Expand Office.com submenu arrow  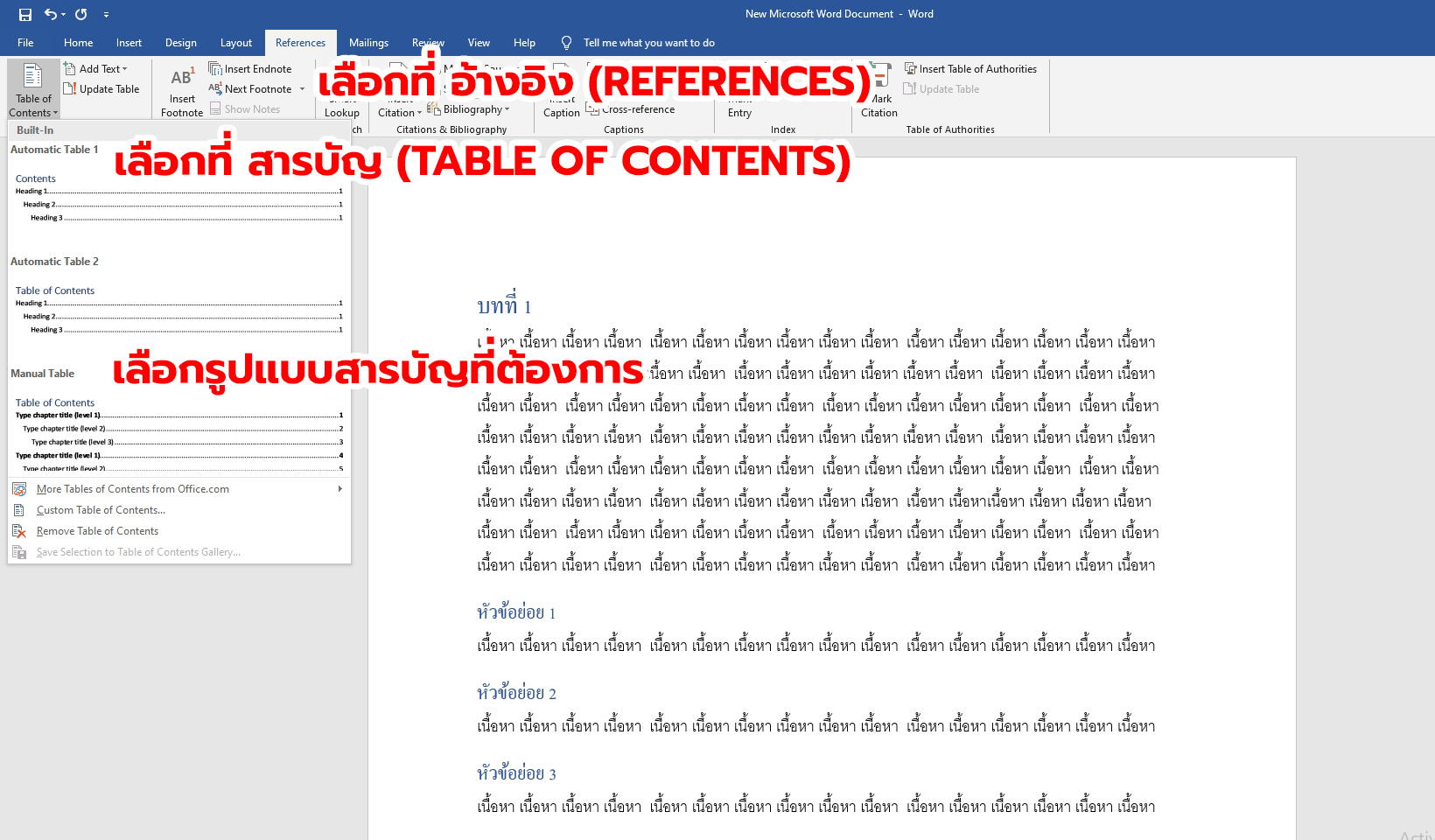click(340, 489)
